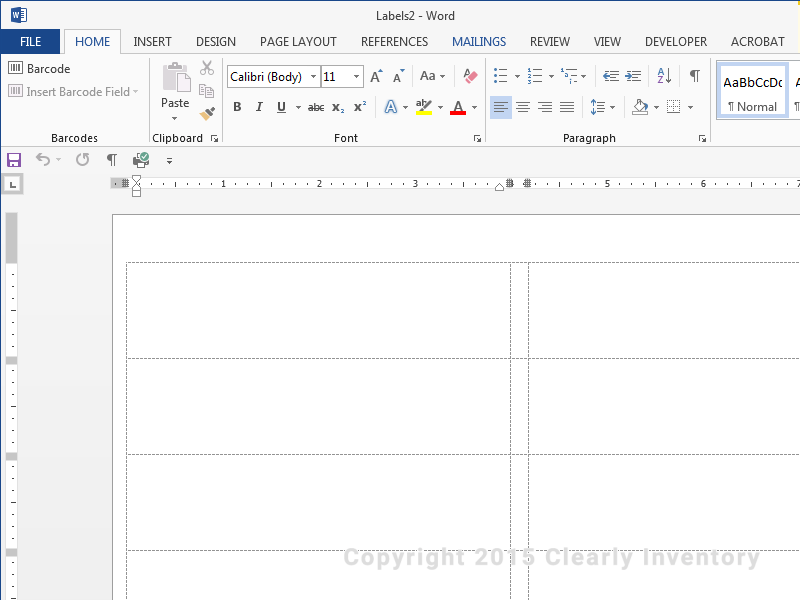Toggle bold formatting

(237, 107)
